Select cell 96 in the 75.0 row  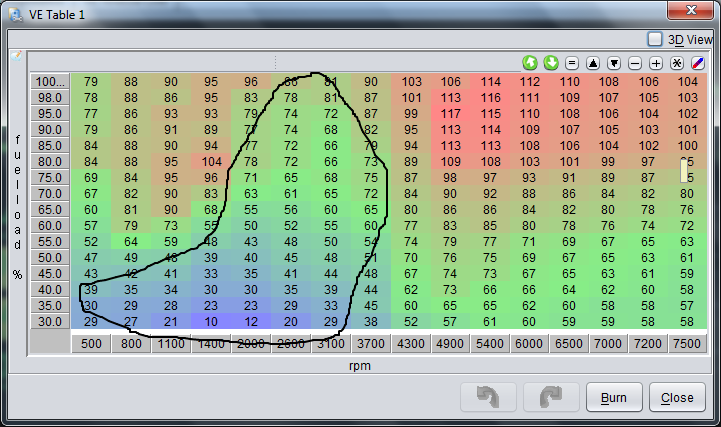pos(211,177)
